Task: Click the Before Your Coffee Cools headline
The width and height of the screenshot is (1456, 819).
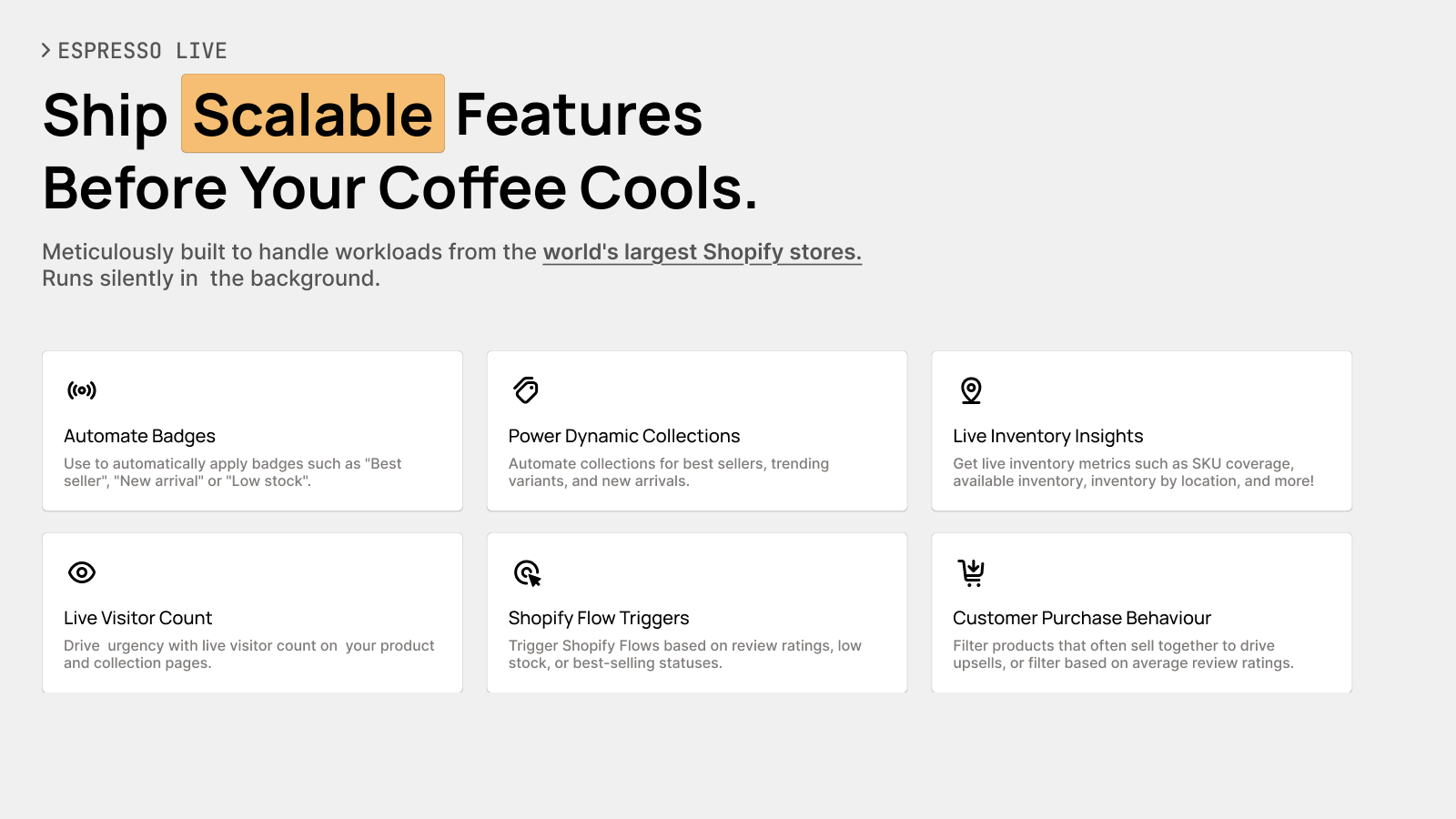Action: [x=399, y=188]
